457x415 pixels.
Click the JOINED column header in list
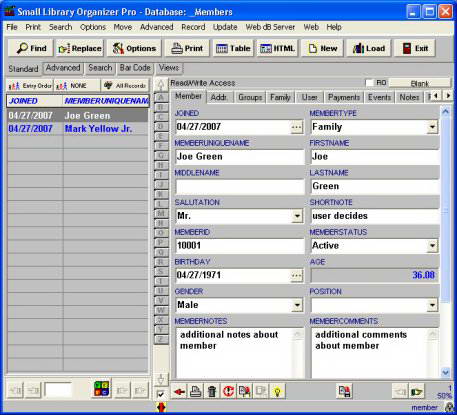[35, 101]
